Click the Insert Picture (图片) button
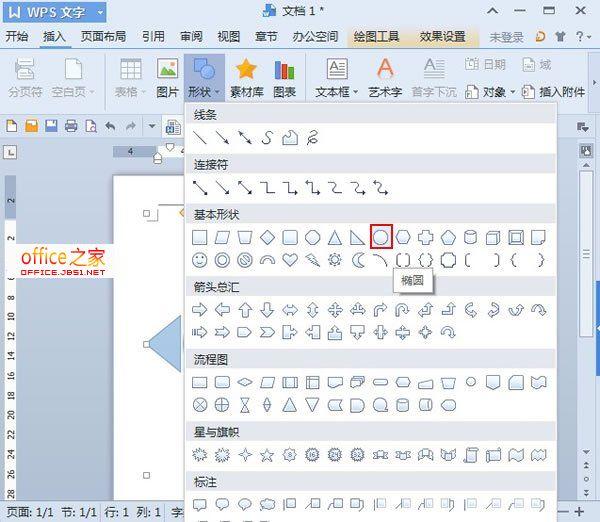The height and width of the screenshot is (522, 600). click(x=168, y=78)
